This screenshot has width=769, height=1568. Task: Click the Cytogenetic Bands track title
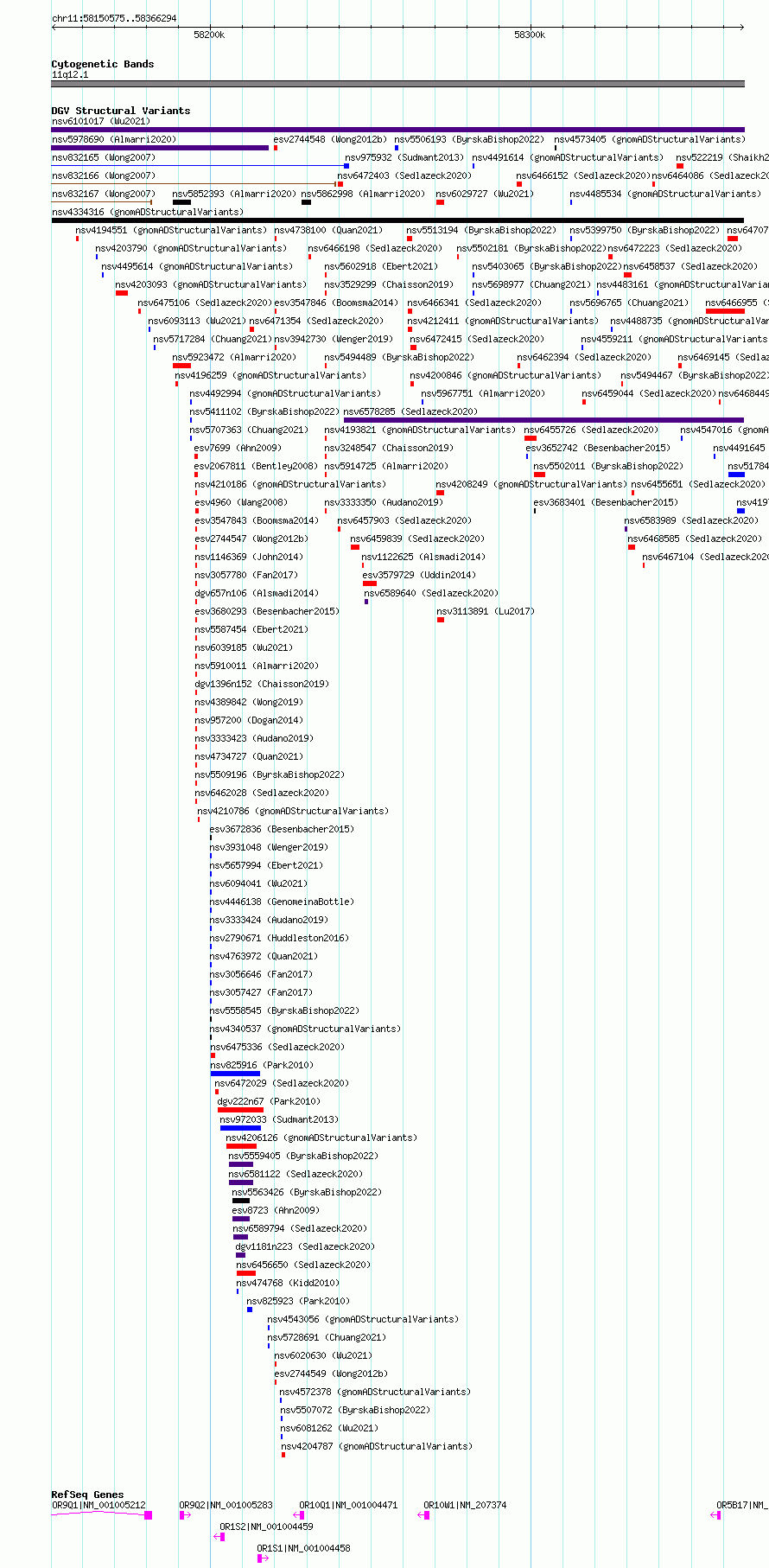tap(103, 64)
